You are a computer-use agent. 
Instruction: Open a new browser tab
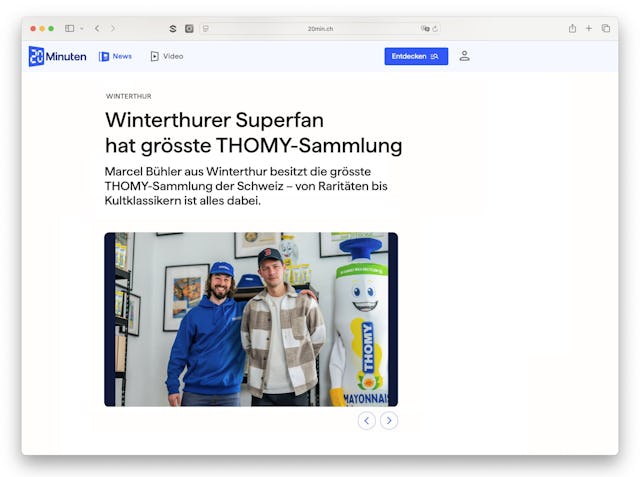coord(589,28)
